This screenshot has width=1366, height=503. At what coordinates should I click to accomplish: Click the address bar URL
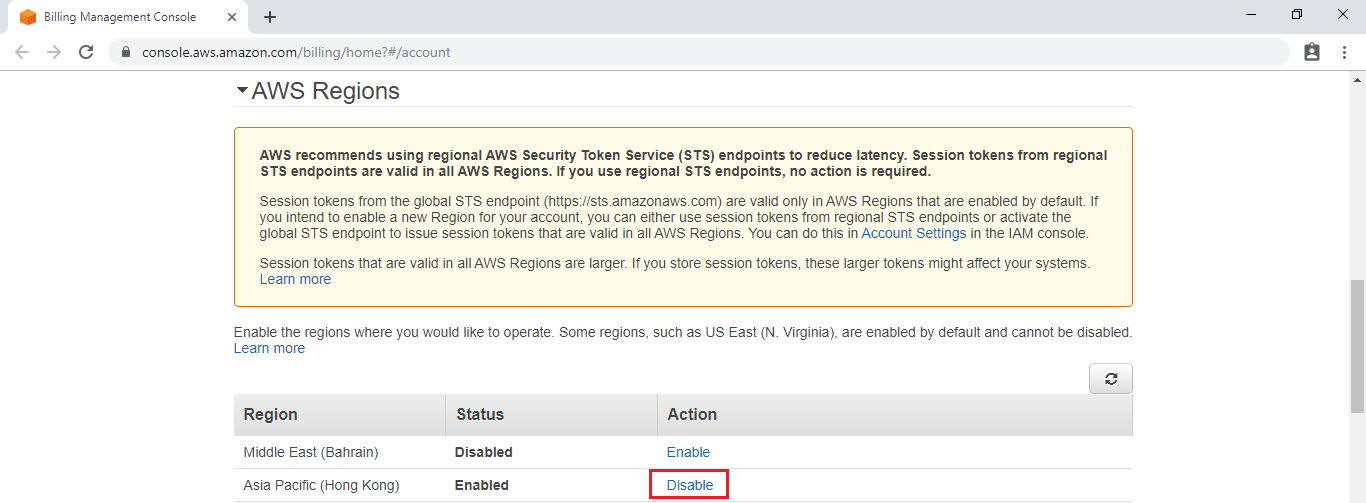tap(296, 52)
